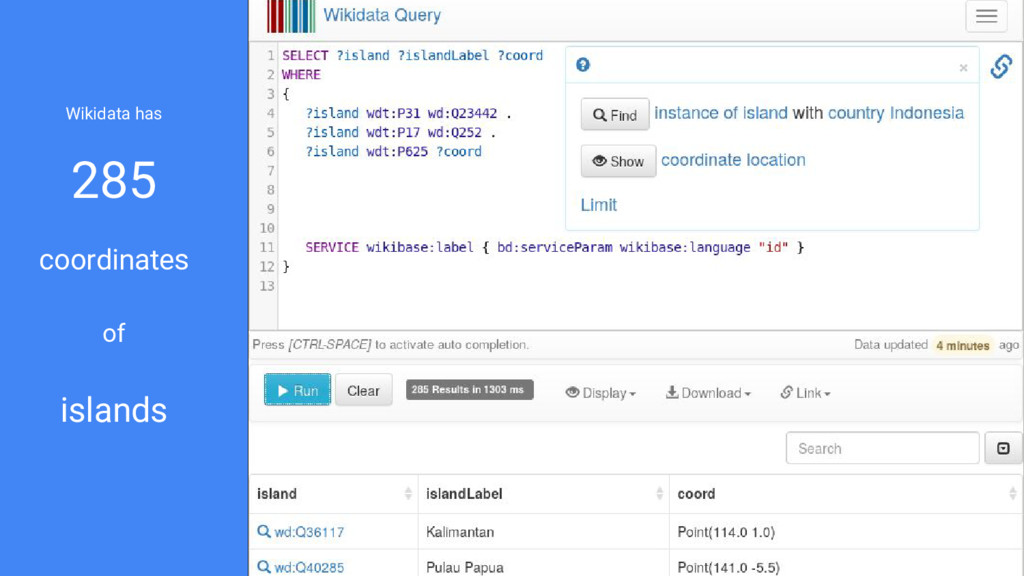This screenshot has height=576, width=1024.
Task: Click the Kalimantan table cell
Action: click(543, 532)
